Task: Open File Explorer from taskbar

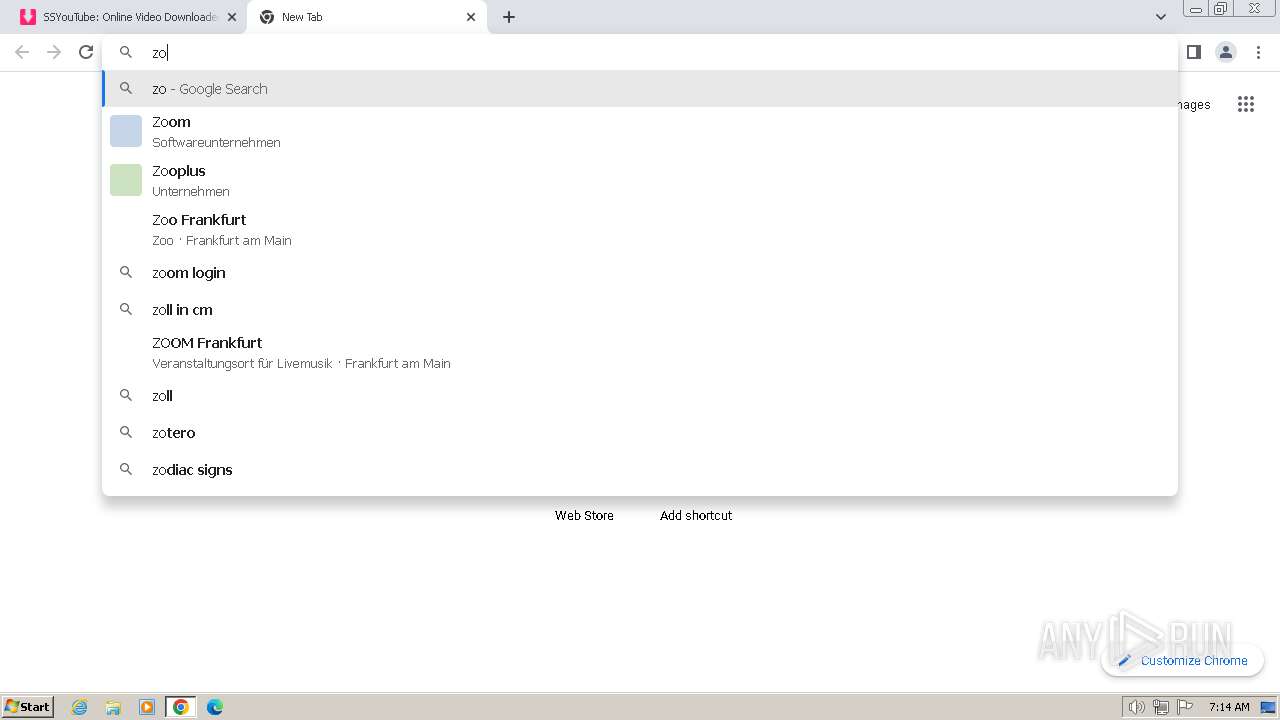Action: click(113, 707)
